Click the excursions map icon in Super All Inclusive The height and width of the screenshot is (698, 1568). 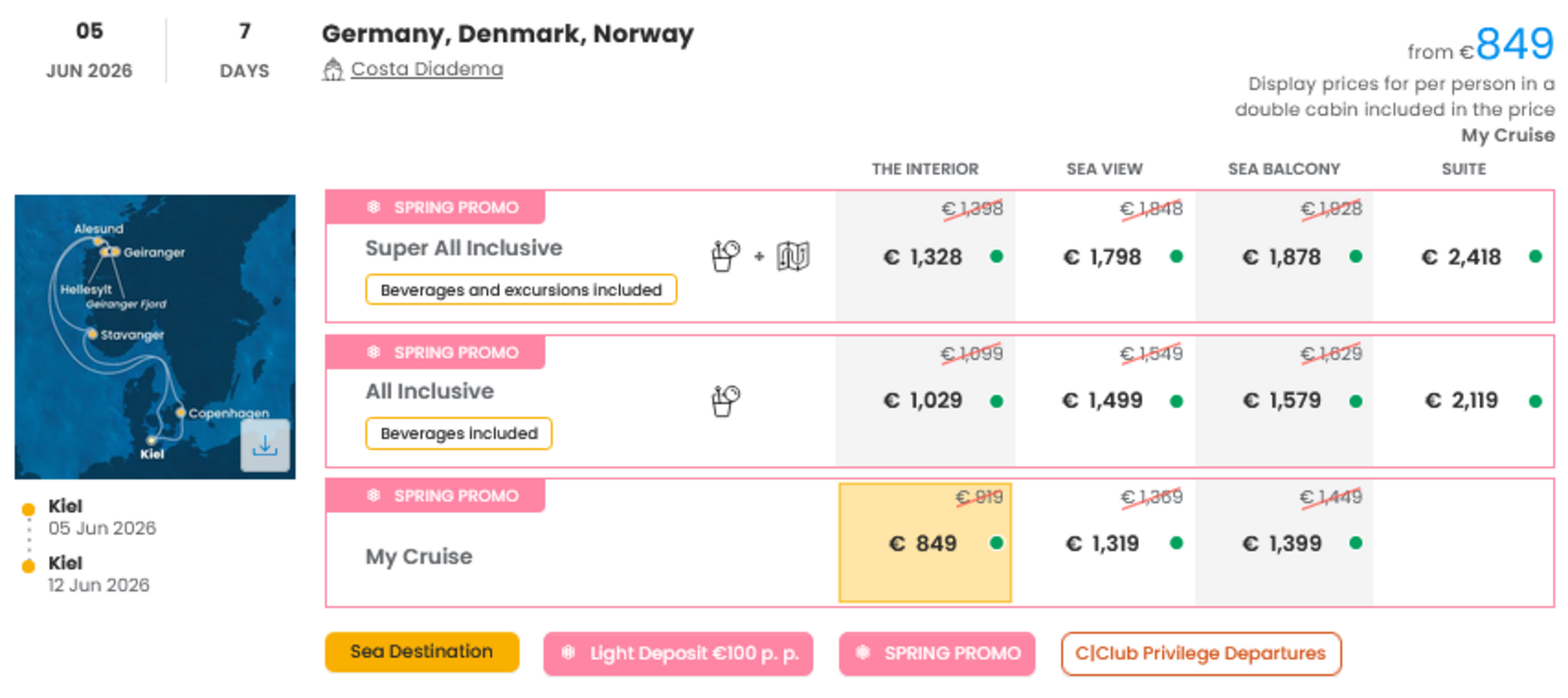pos(793,257)
